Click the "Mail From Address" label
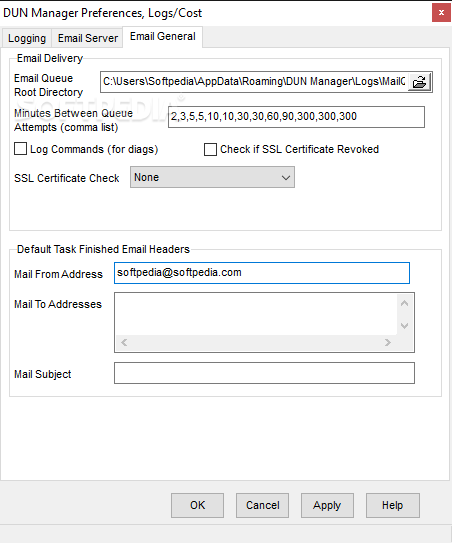 pyautogui.click(x=58, y=274)
